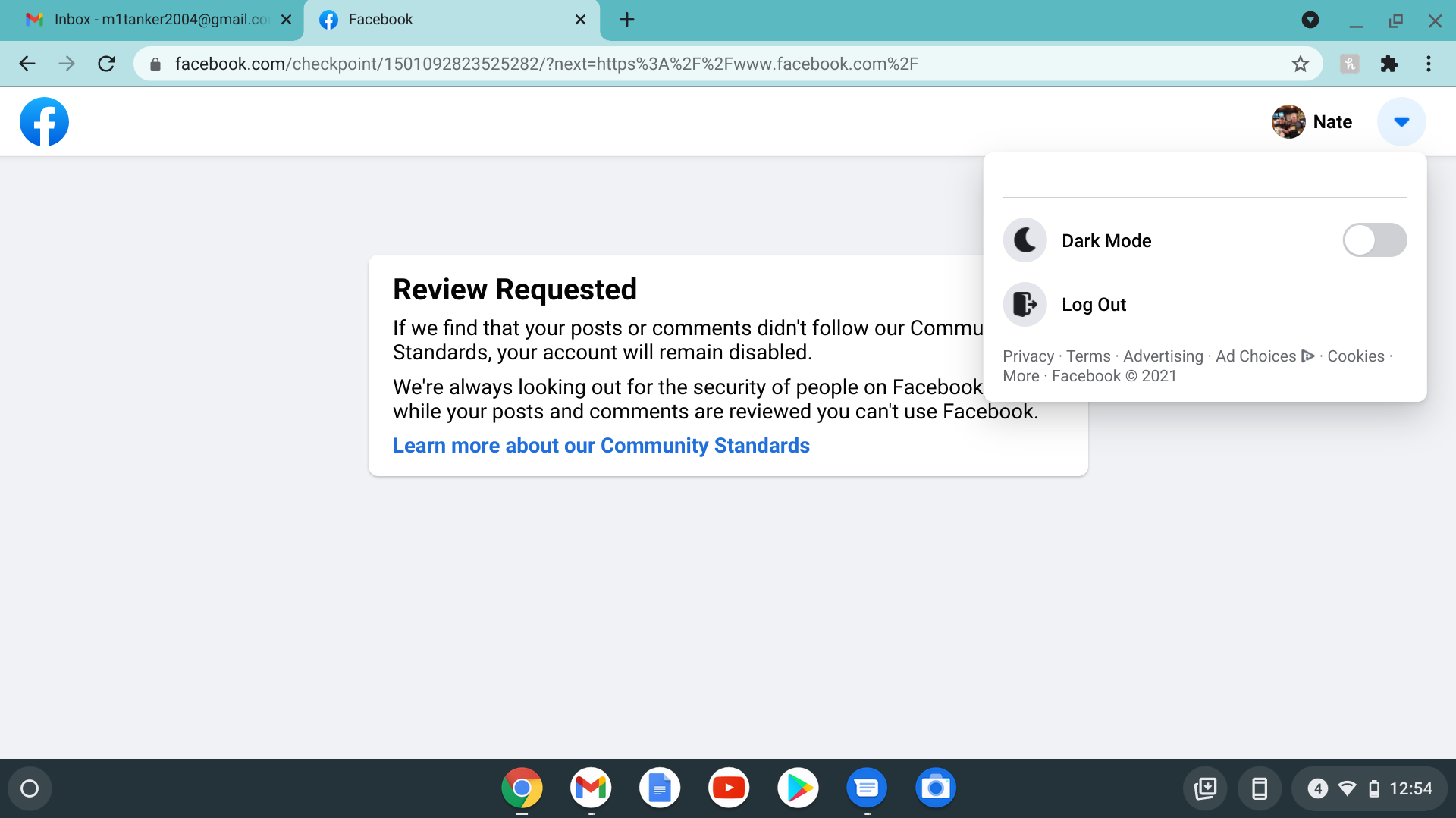
Task: Open Google Docs from the shelf
Action: (x=659, y=788)
